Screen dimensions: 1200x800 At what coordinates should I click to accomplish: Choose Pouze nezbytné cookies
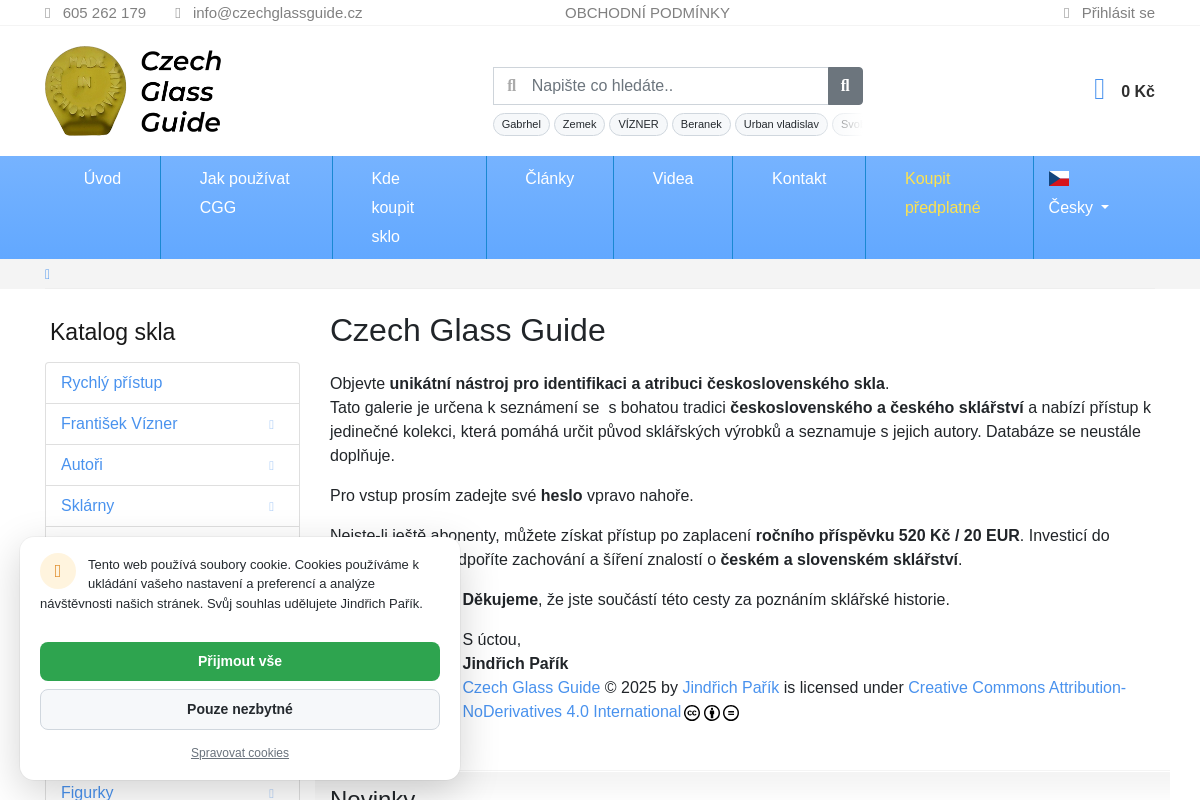click(240, 709)
